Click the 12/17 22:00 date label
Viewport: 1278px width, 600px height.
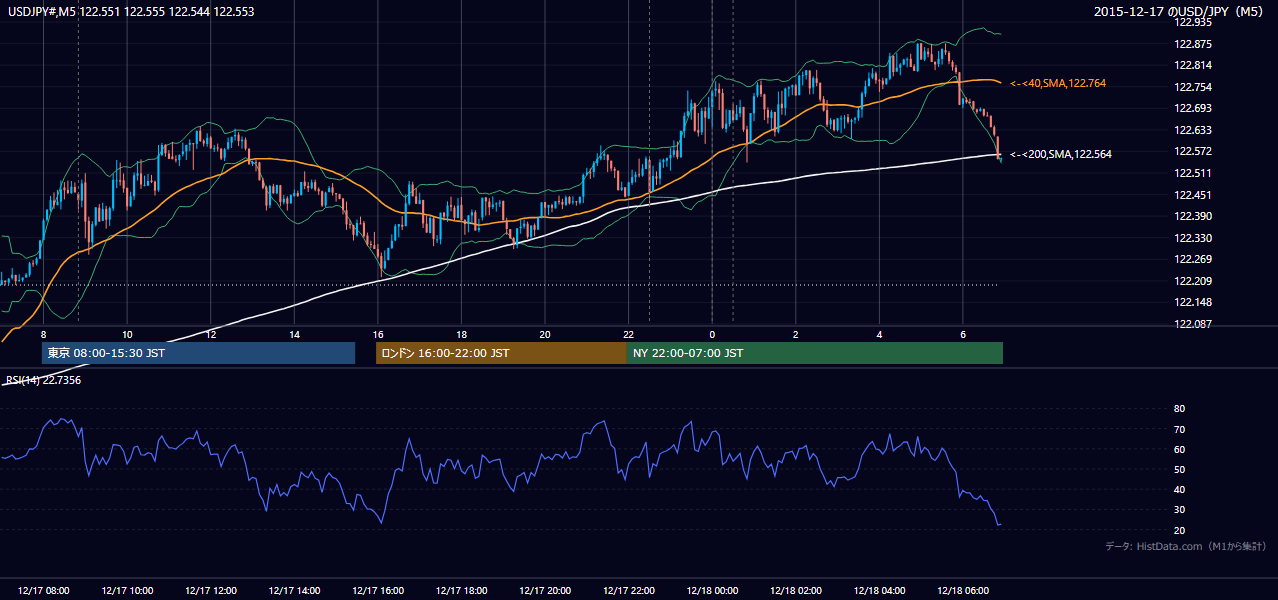pyautogui.click(x=628, y=591)
